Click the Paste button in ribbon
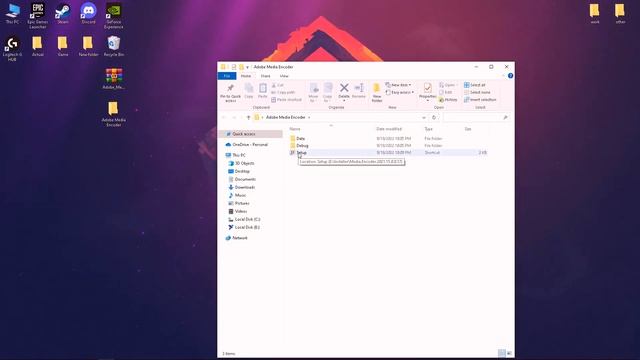Screen dimensions: 640x360 [262, 91]
